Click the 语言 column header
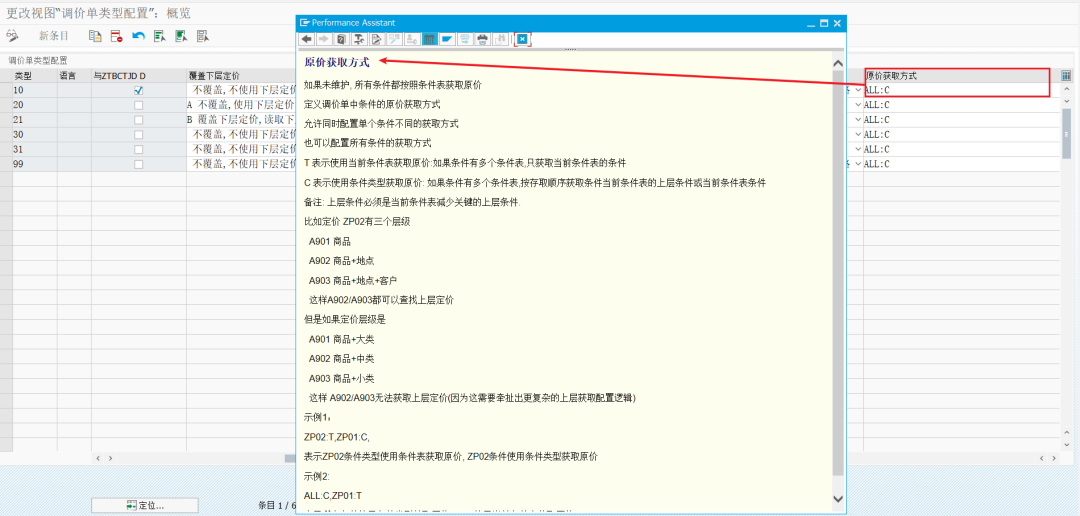The image size is (1080, 516). (74, 76)
